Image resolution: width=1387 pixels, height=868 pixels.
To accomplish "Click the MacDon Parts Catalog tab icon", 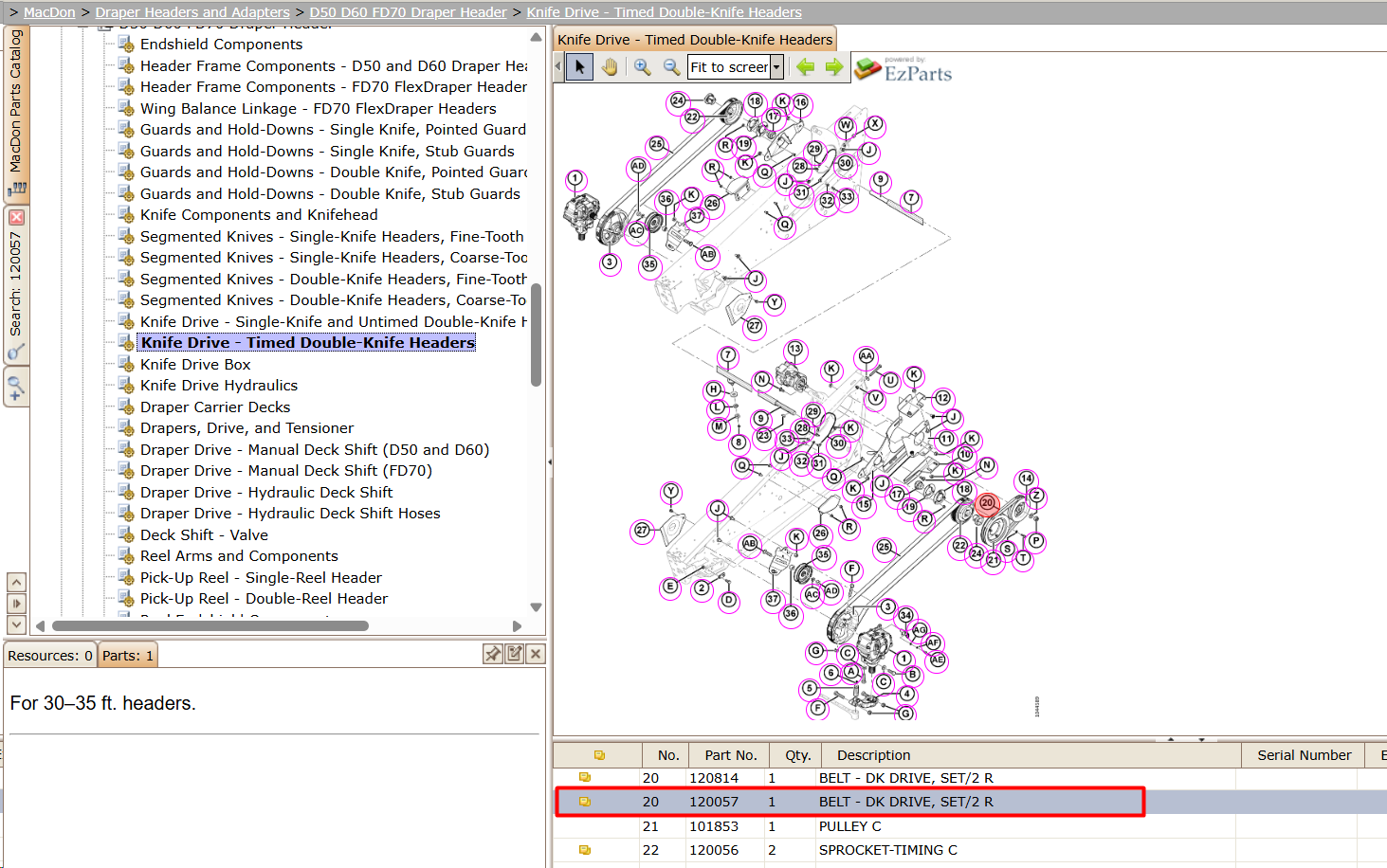I will 16,188.
